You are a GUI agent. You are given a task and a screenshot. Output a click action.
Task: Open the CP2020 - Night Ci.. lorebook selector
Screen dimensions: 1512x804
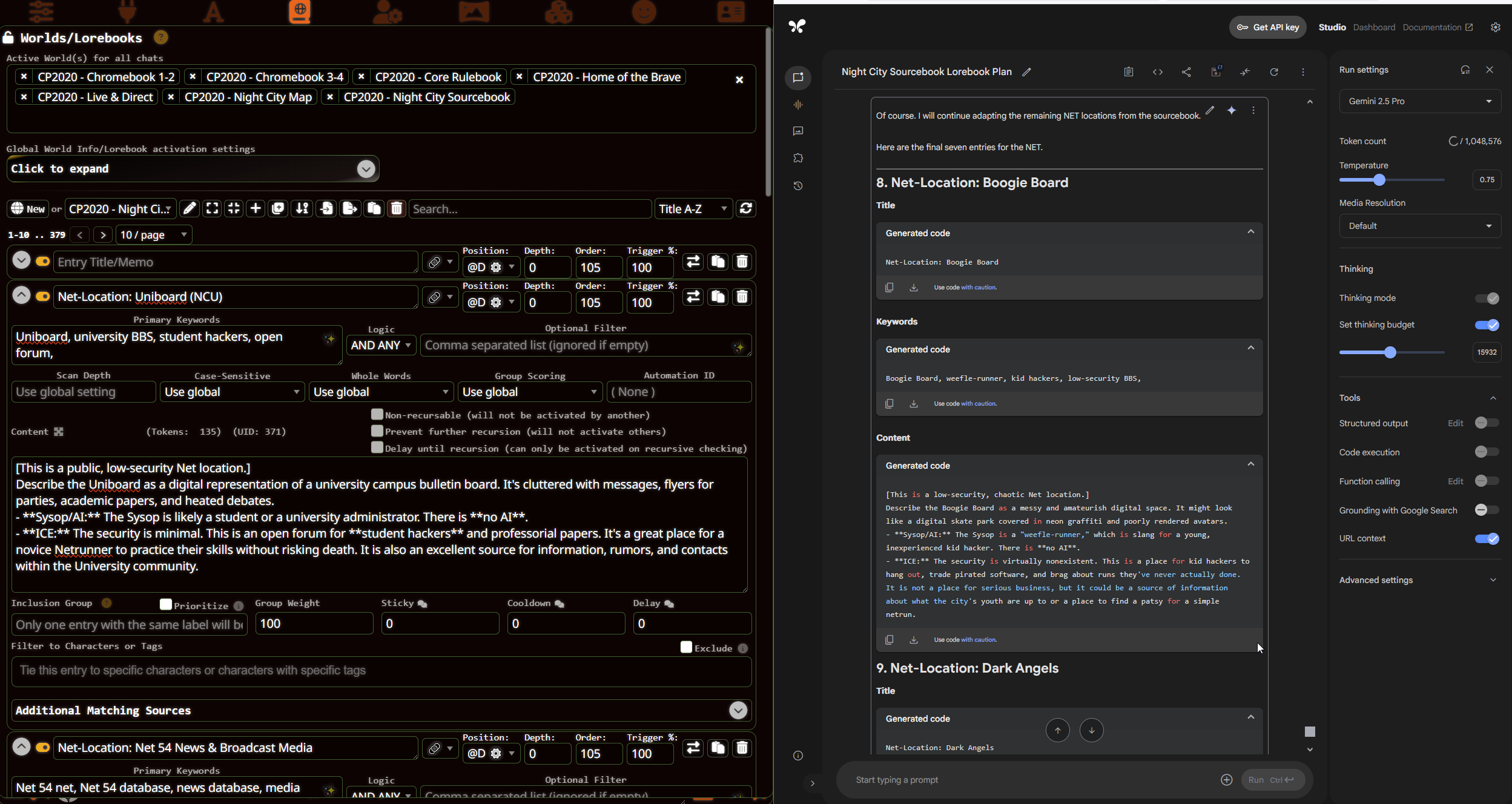click(120, 209)
